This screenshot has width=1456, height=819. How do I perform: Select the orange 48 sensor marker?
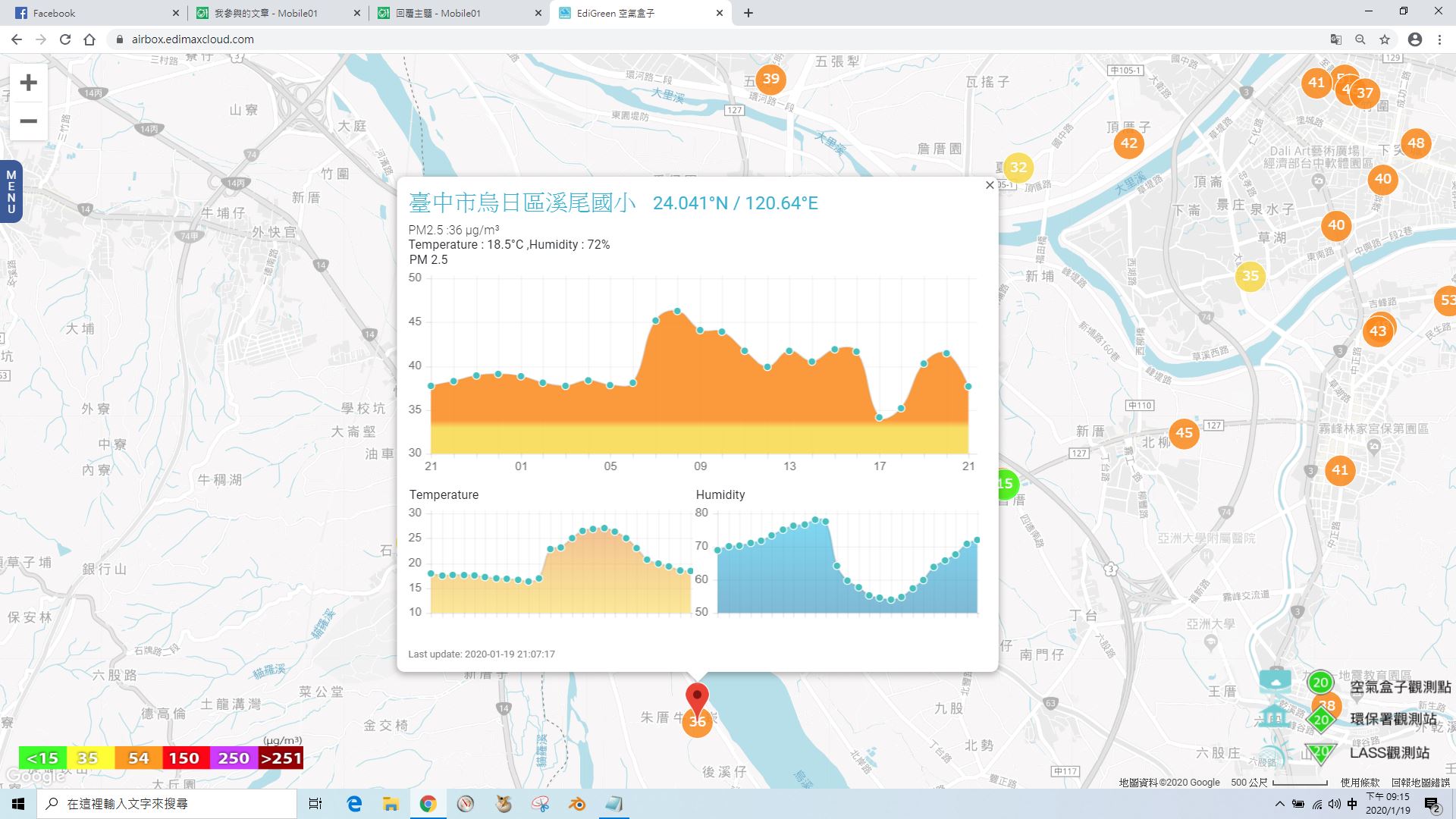coord(1416,143)
